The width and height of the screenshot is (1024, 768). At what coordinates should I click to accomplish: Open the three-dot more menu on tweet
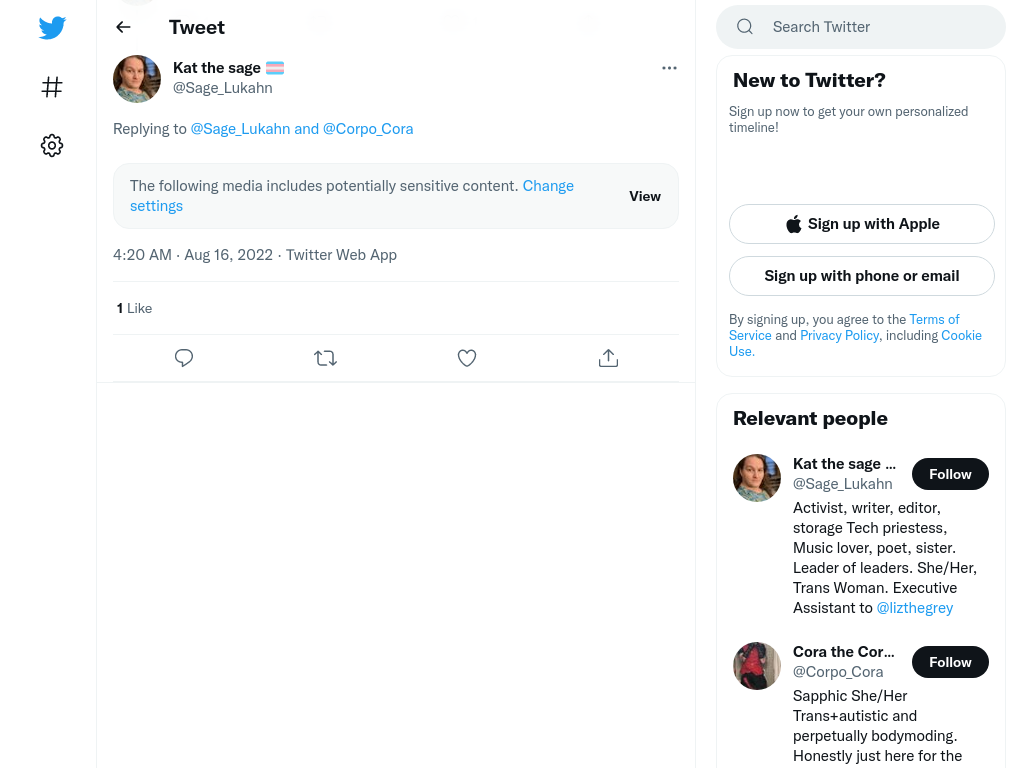(x=669, y=68)
